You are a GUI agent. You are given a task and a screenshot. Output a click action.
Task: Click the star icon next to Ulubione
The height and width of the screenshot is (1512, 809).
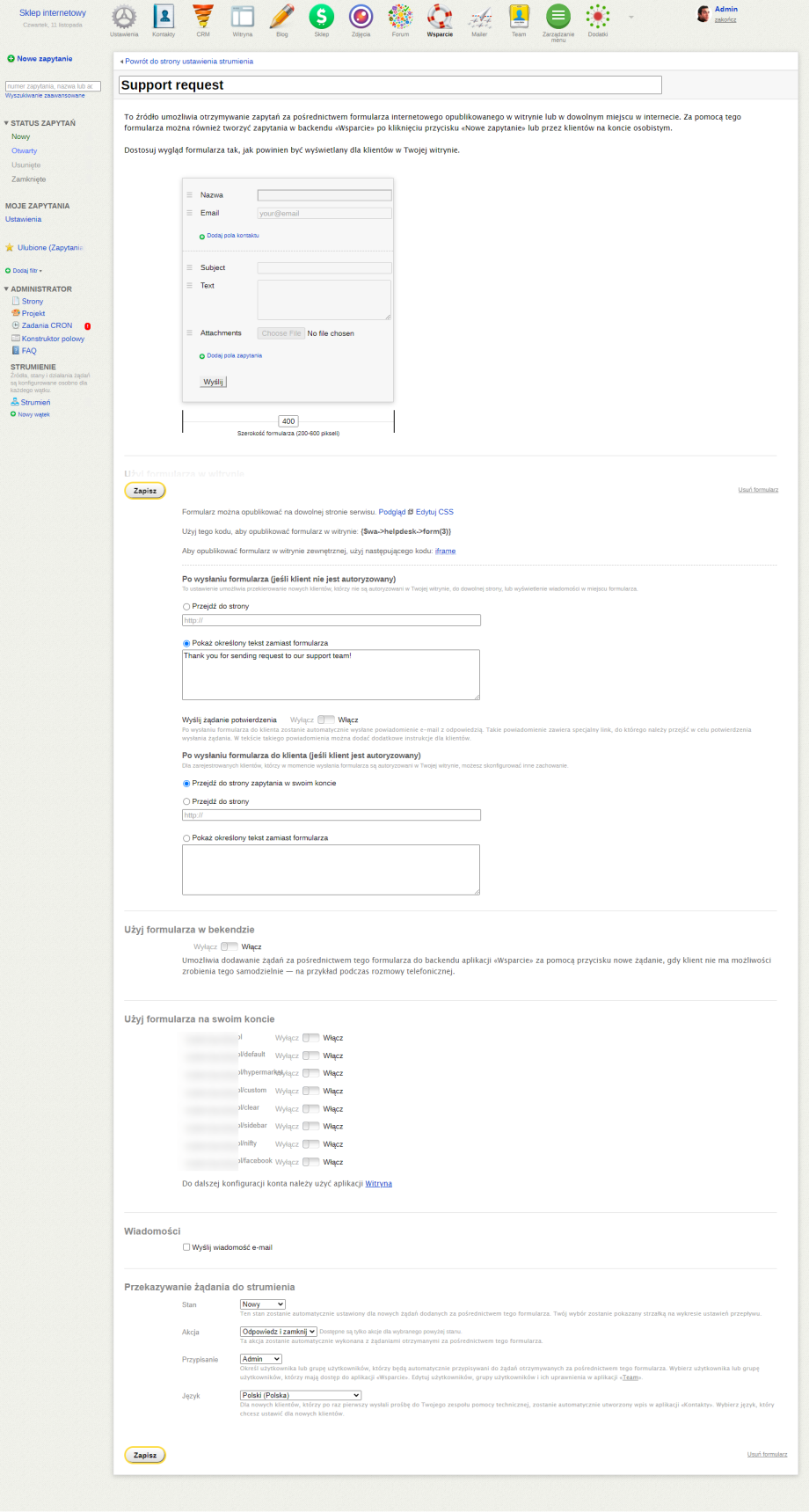(x=10, y=248)
